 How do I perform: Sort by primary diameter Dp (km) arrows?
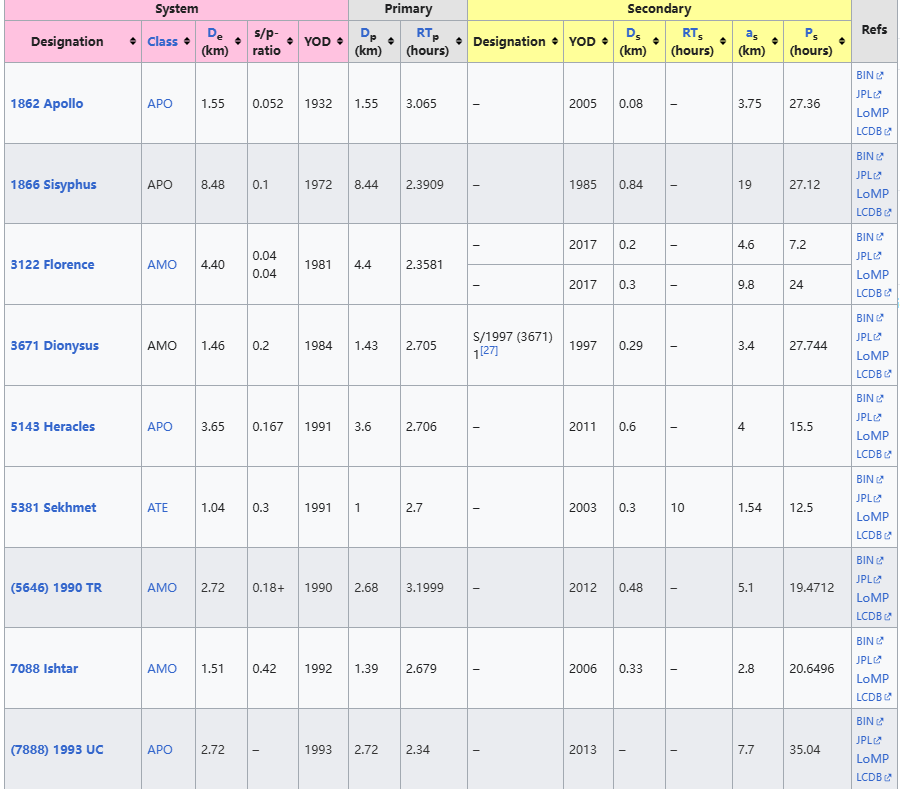392,42
